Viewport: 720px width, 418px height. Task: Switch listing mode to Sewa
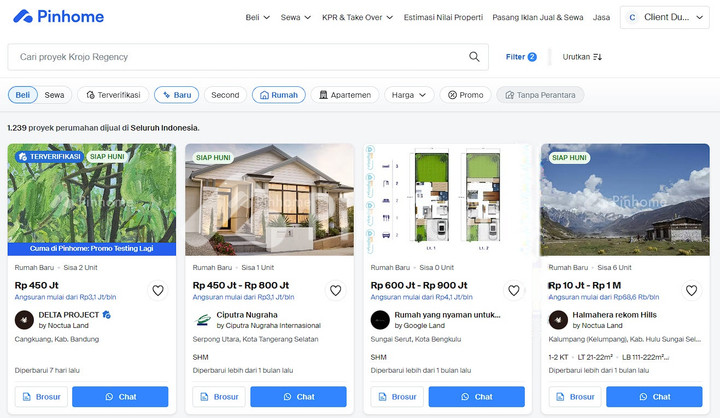(54, 95)
